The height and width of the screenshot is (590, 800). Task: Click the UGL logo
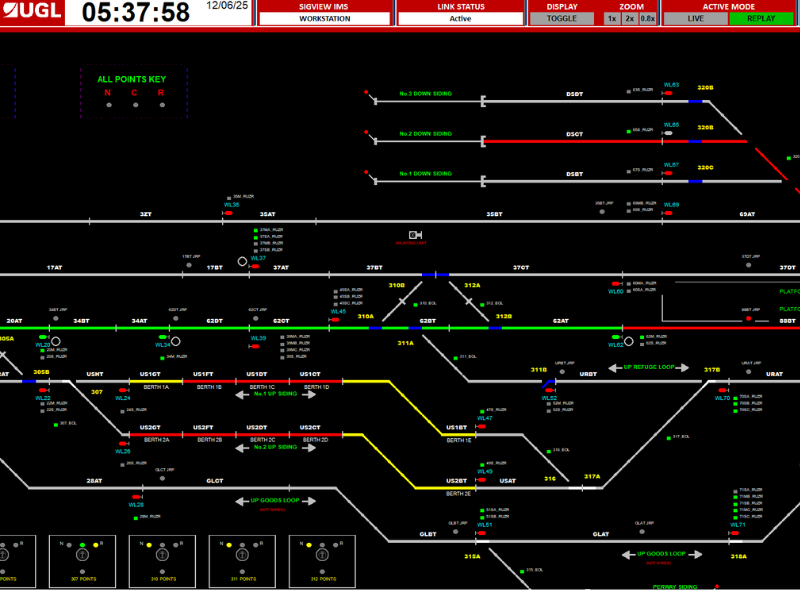(x=32, y=11)
